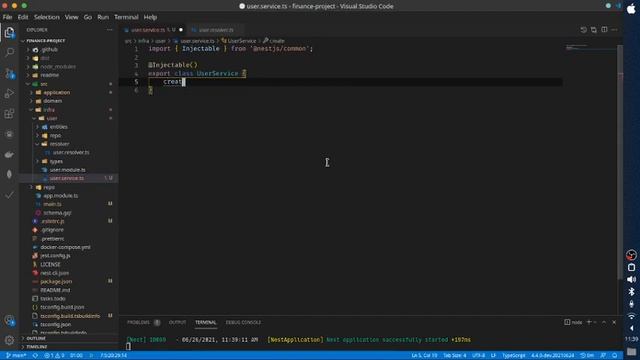The width and height of the screenshot is (640, 360).
Task: Collapse the infra folder
Action: (x=49, y=110)
